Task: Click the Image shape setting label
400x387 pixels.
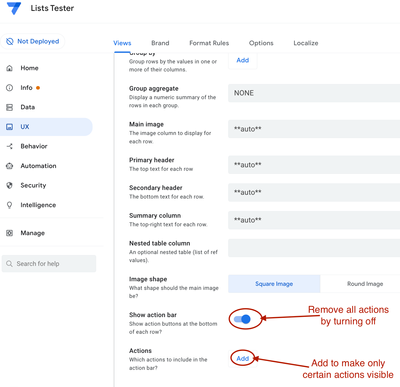Action: point(148,279)
